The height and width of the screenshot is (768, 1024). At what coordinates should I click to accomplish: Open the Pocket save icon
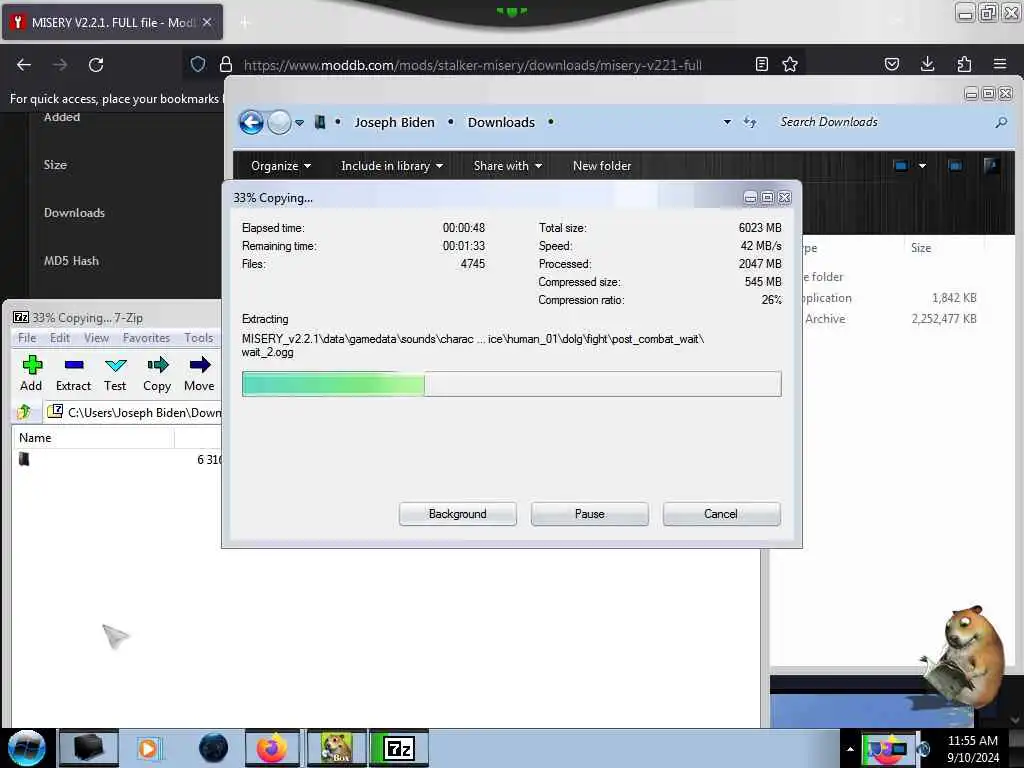892,64
